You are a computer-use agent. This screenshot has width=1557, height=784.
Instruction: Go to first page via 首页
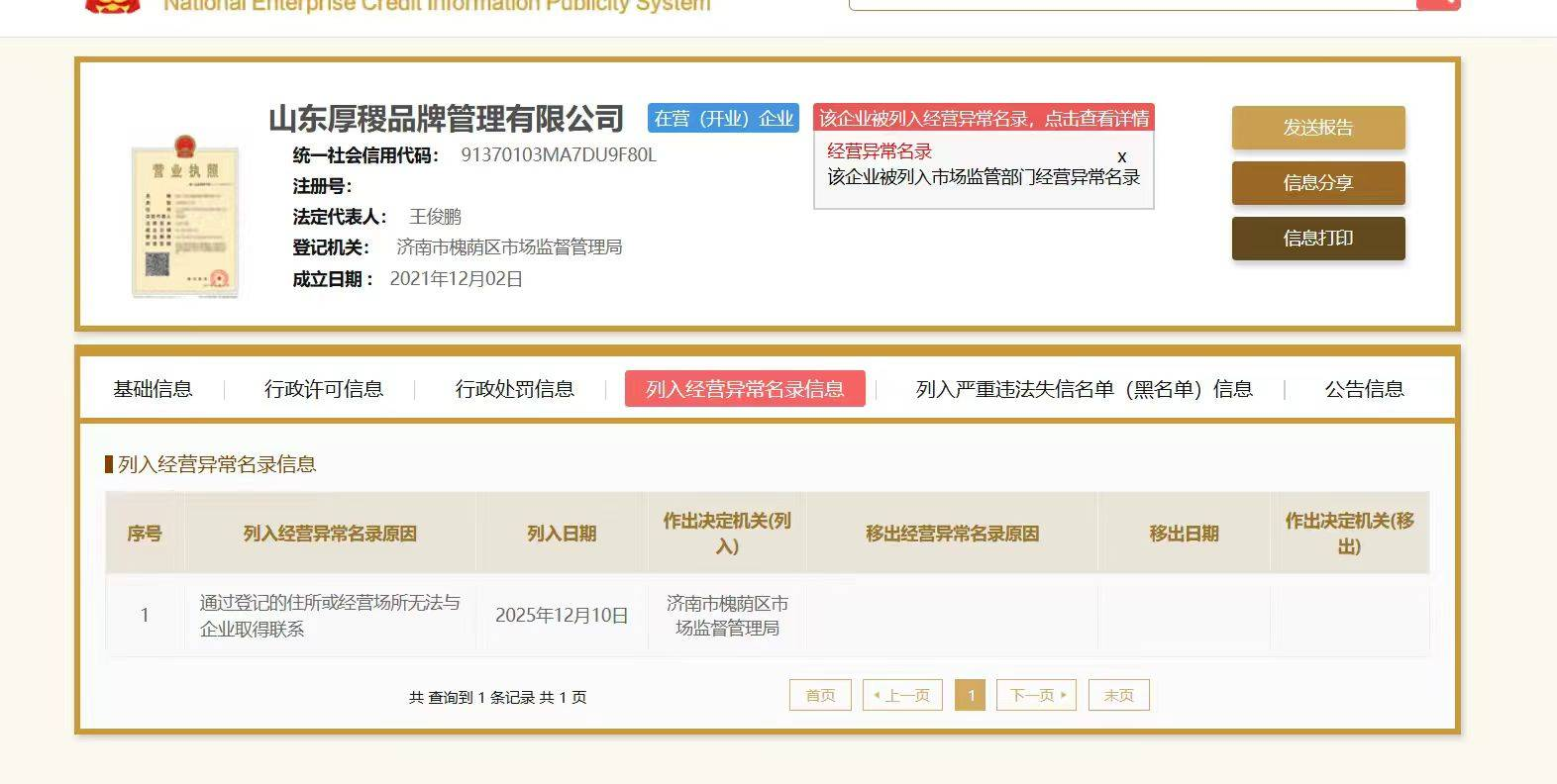(x=820, y=695)
